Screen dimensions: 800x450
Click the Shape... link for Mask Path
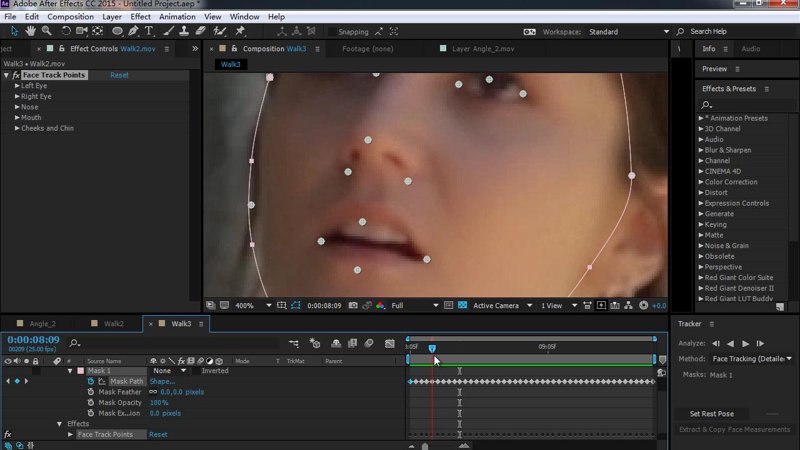(162, 381)
